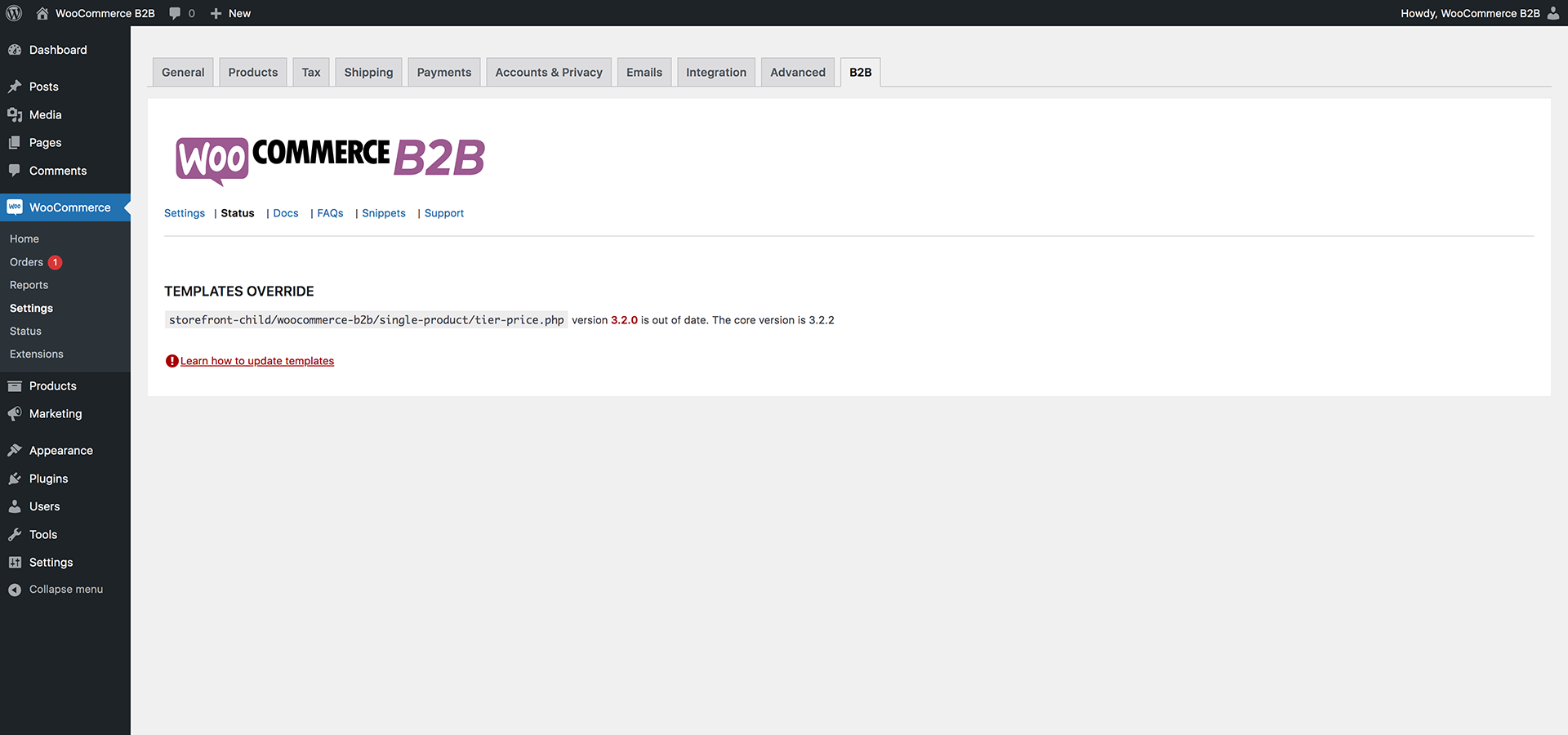Switch to the General settings tab
The image size is (1568, 735).
pyautogui.click(x=183, y=72)
